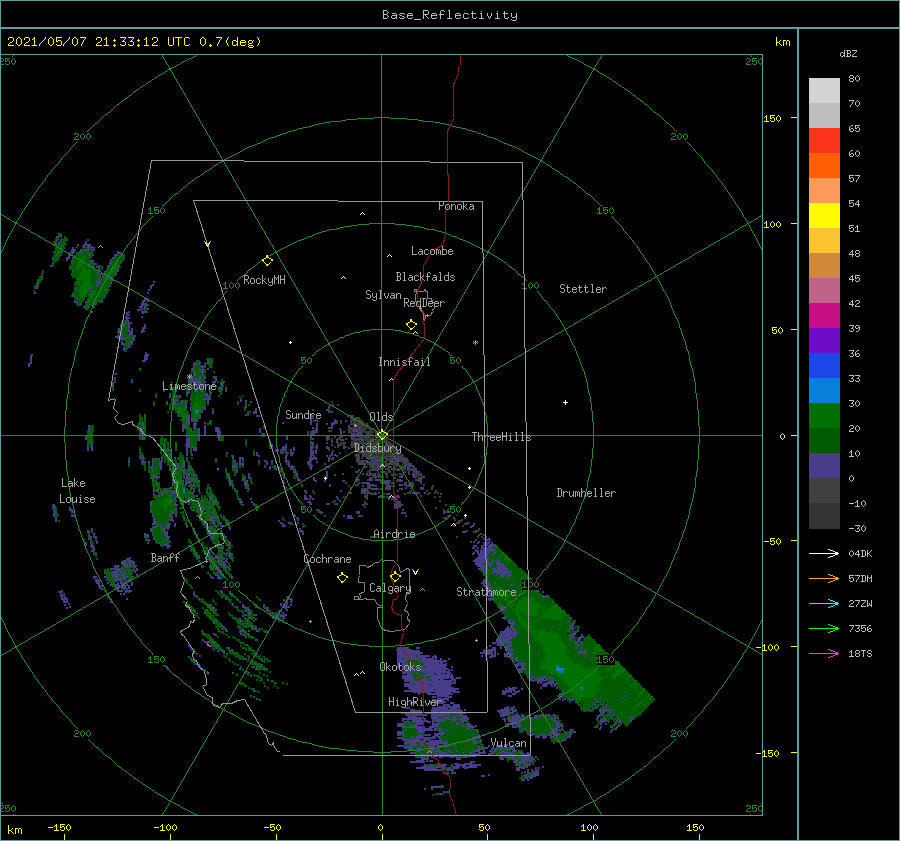Click the 2021/05/07 21:33:12 UTC timestamp
The image size is (900, 841).
coord(99,41)
